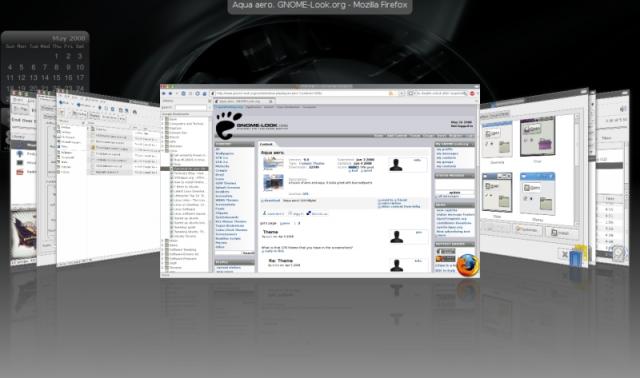Open the first Aqua aero screenshot thumbnail
This screenshot has width=640, height=378.
273,162
